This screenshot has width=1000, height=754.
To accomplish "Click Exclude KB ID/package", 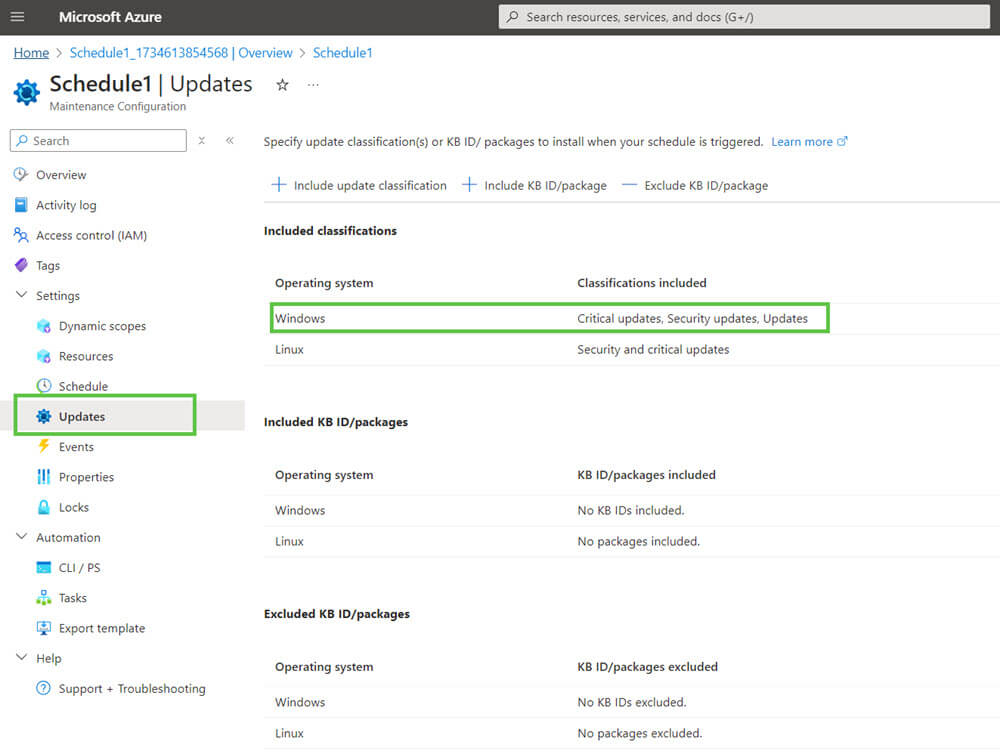I will coord(695,185).
